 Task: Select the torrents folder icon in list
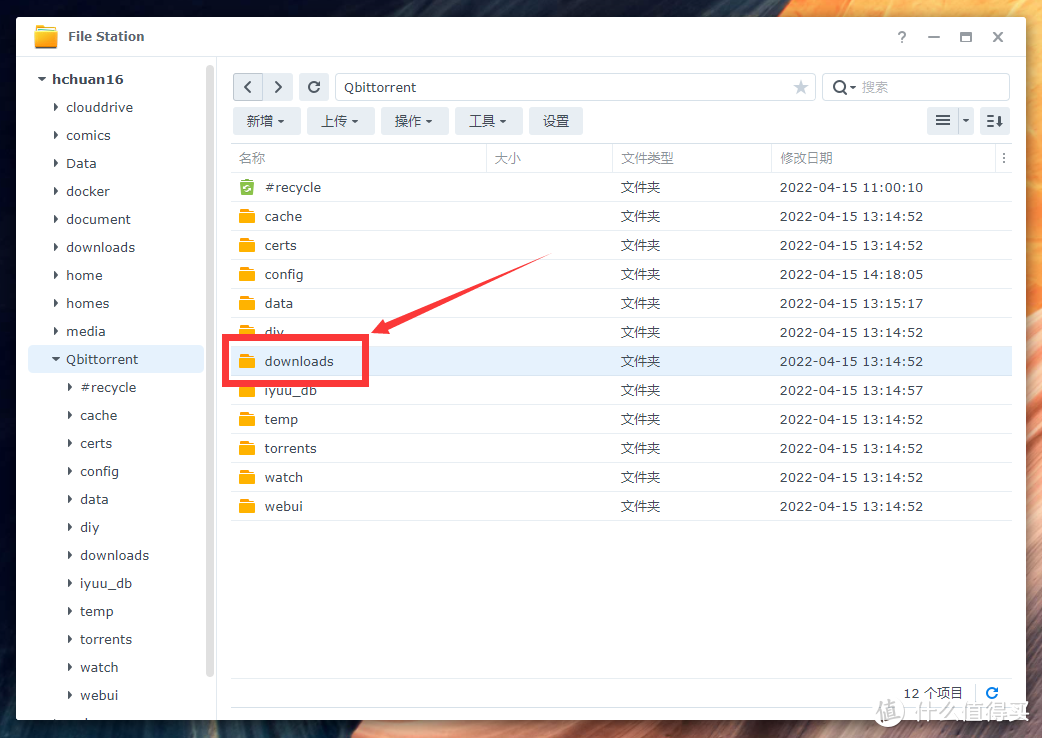[247, 448]
